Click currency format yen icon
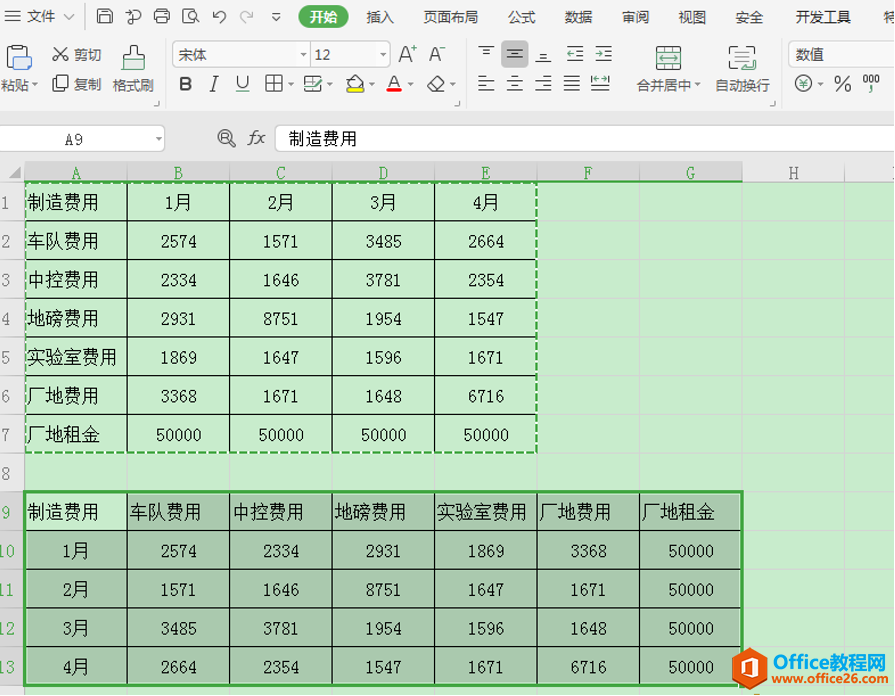 point(803,84)
